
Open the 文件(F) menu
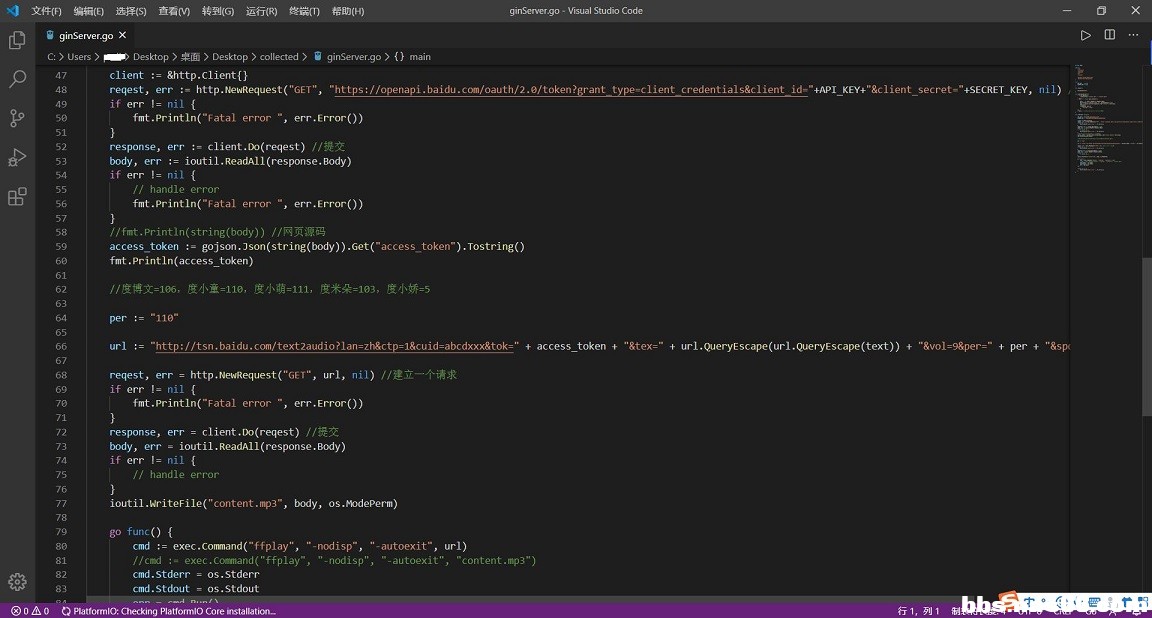46,11
